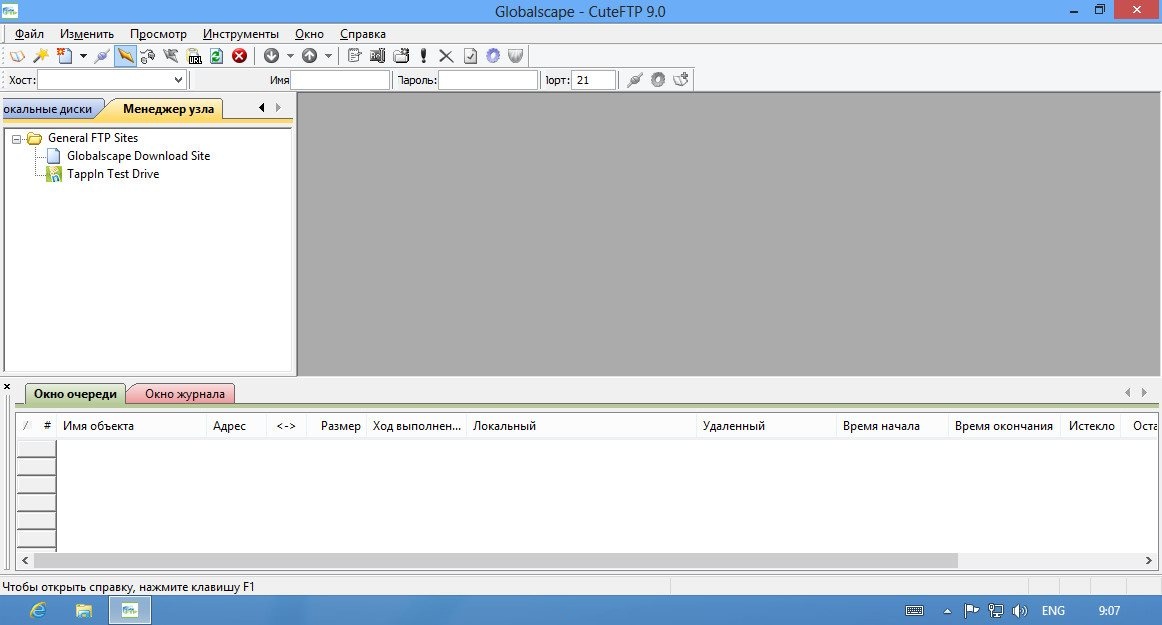
Task: Click the right tab-scroll arrow beside Менеджер узла
Action: (x=278, y=108)
